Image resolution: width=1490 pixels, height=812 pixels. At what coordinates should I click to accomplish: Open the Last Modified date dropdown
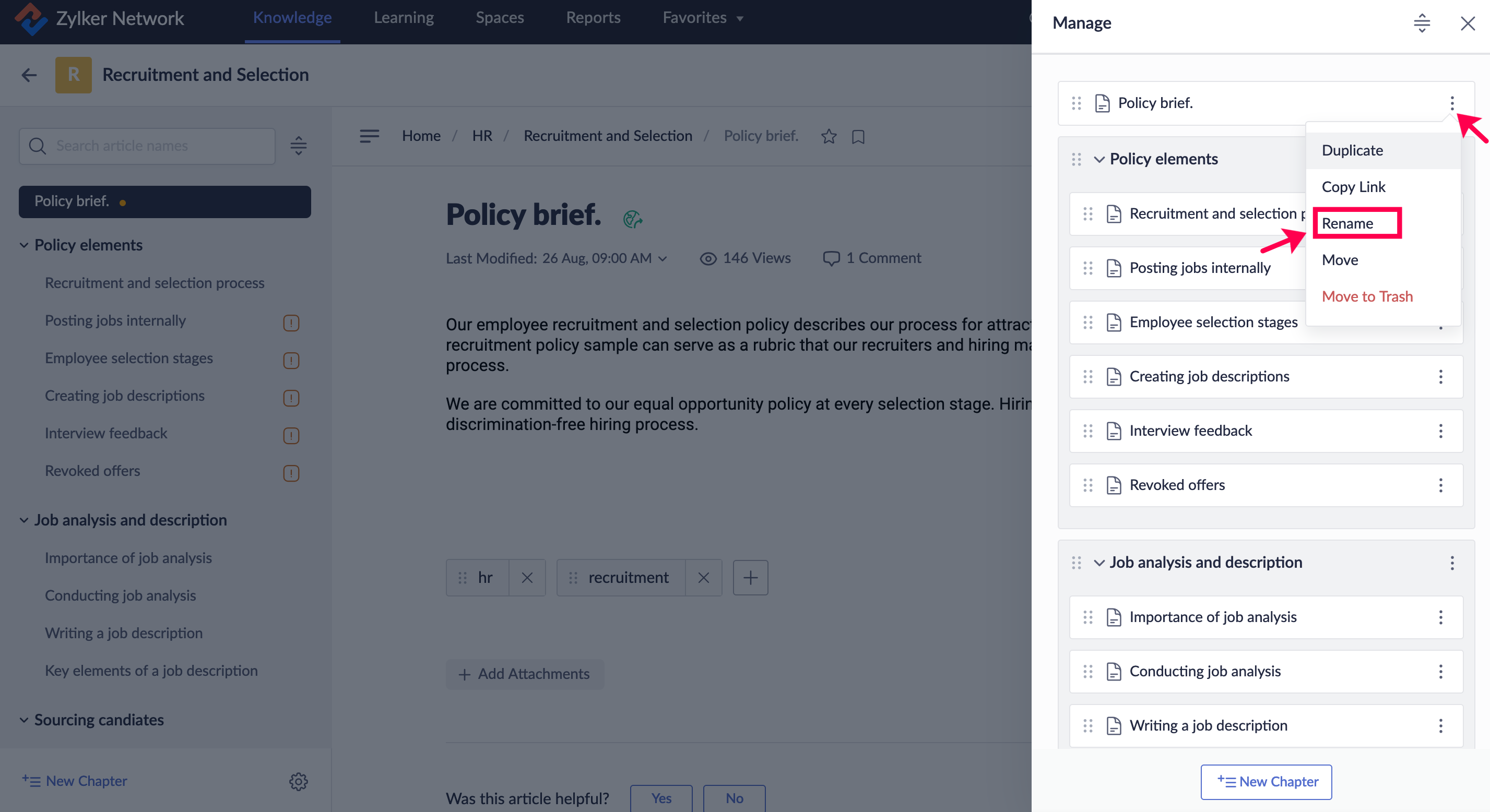point(663,258)
